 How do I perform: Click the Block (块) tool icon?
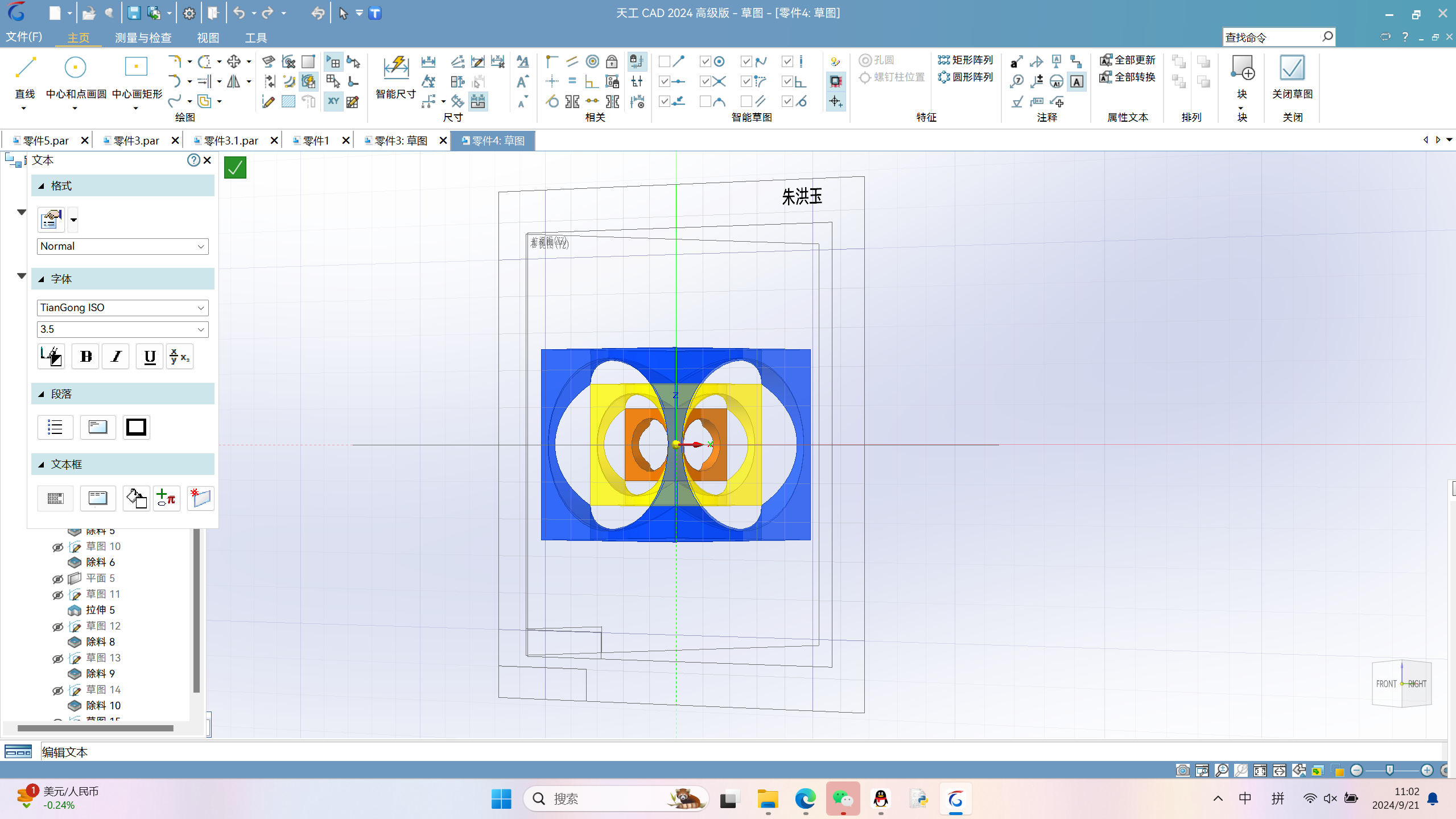tap(1242, 68)
